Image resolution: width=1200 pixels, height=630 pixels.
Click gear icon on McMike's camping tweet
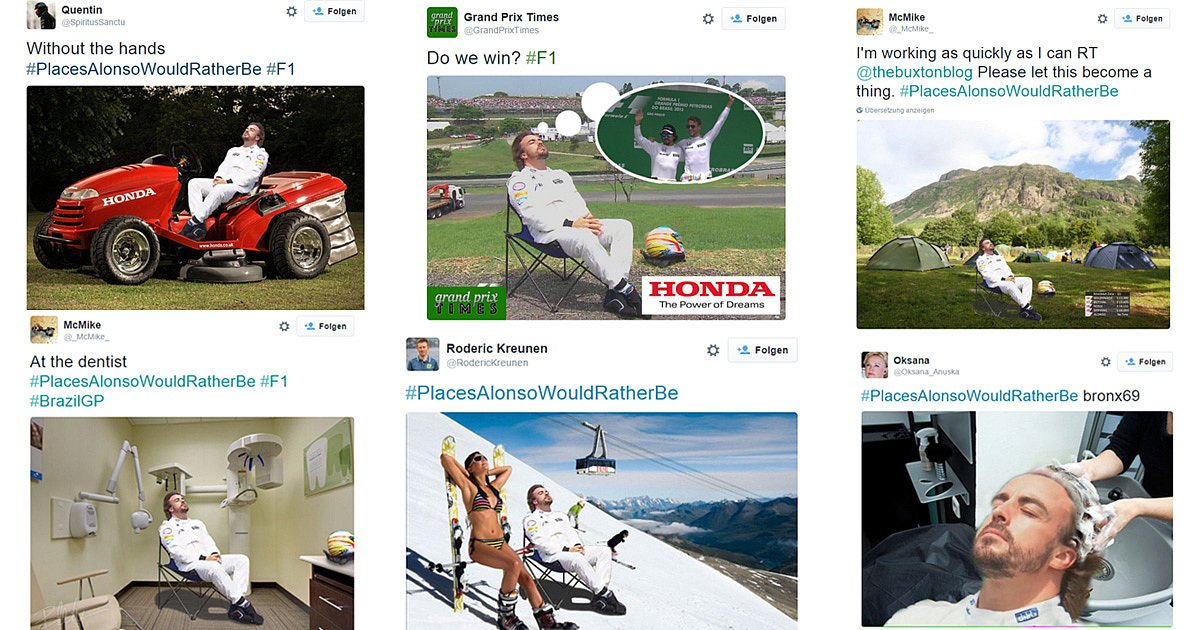point(1103,19)
